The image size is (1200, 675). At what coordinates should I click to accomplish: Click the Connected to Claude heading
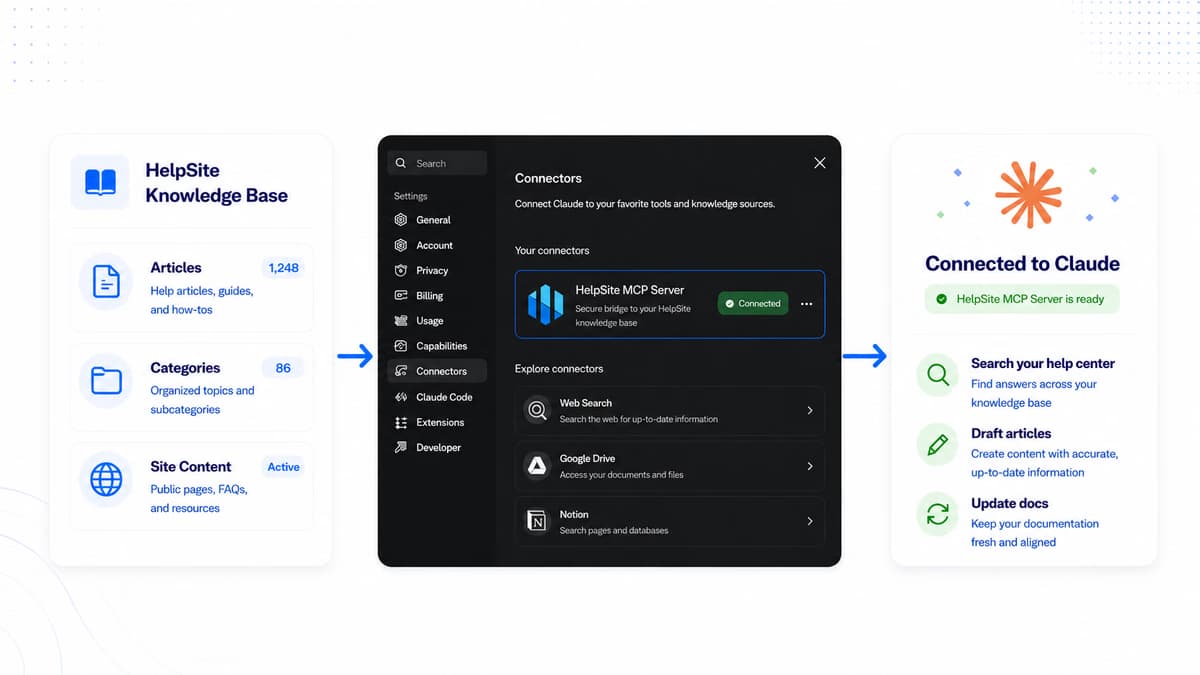[x=1022, y=264]
